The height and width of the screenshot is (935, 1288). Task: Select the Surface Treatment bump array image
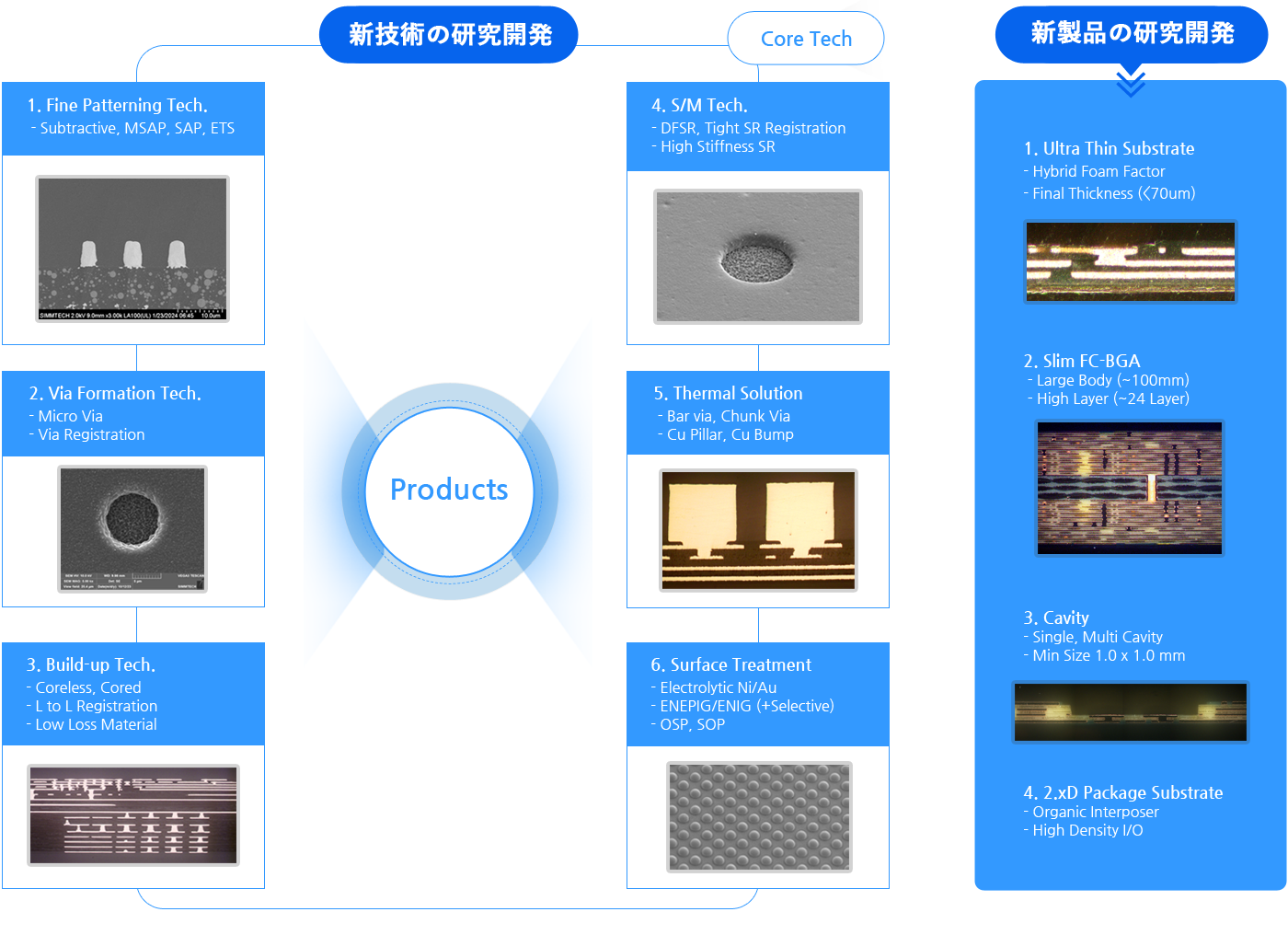(x=757, y=815)
